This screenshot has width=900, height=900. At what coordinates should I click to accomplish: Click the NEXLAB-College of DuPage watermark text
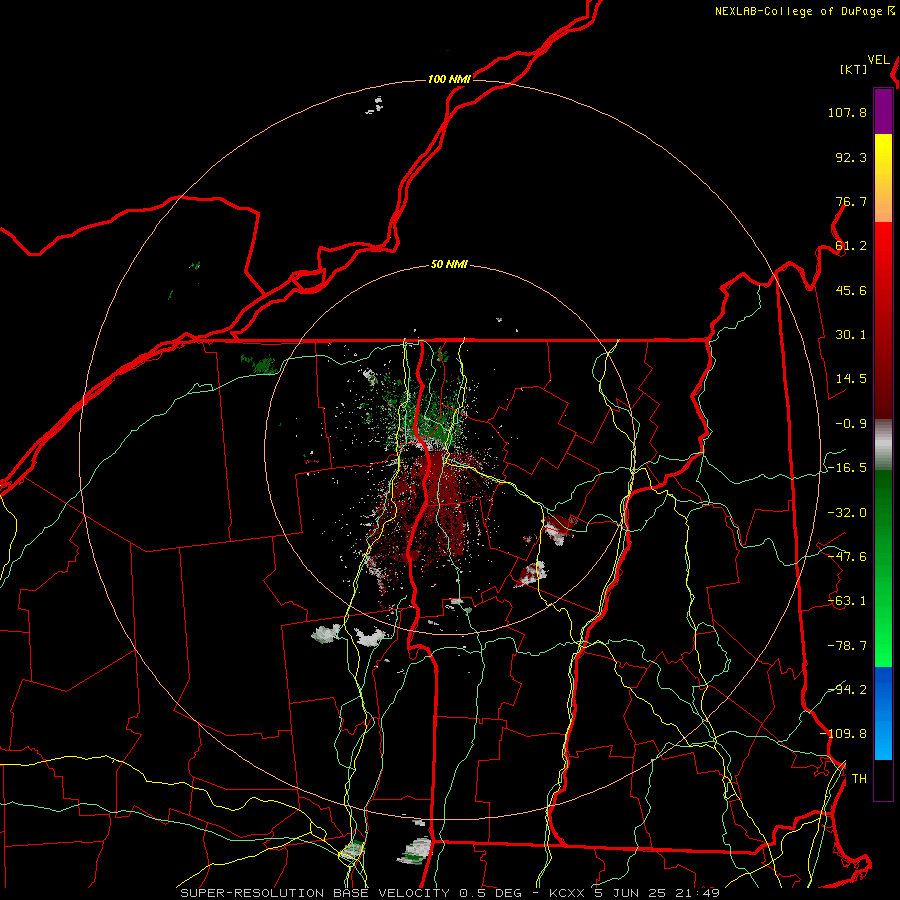tap(805, 11)
